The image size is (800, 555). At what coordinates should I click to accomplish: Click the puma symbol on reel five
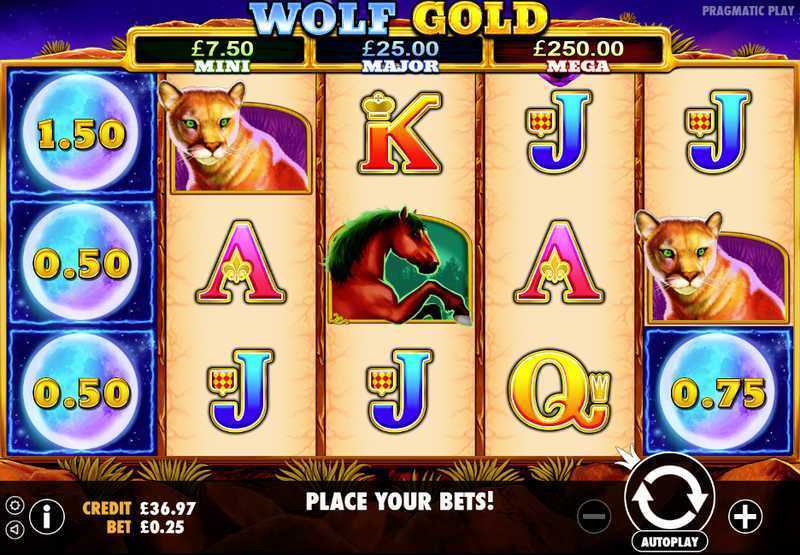(713, 267)
